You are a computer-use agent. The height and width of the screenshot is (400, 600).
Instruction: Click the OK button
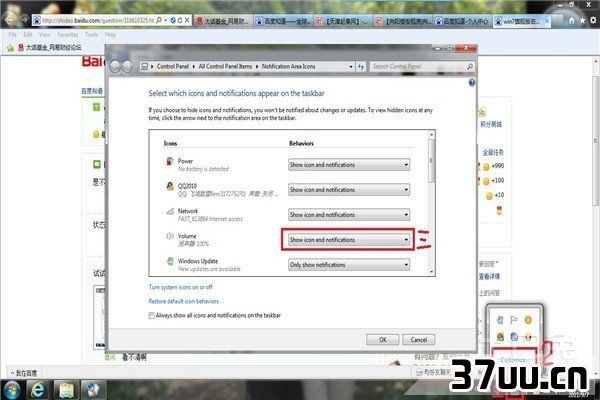(382, 340)
